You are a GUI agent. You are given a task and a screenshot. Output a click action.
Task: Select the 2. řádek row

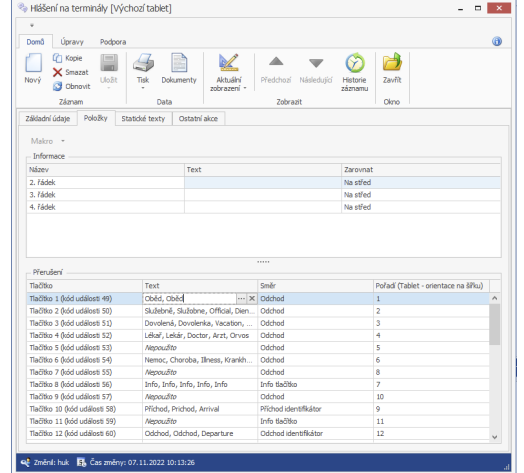point(264,183)
